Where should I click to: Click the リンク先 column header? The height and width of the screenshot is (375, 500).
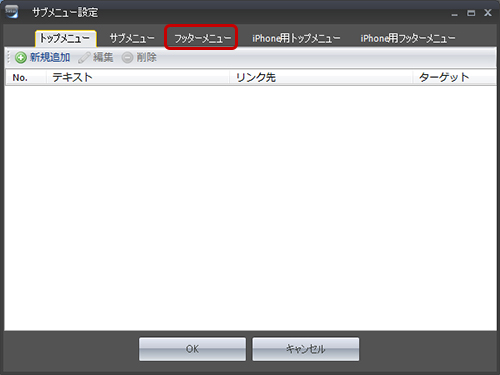[321, 78]
